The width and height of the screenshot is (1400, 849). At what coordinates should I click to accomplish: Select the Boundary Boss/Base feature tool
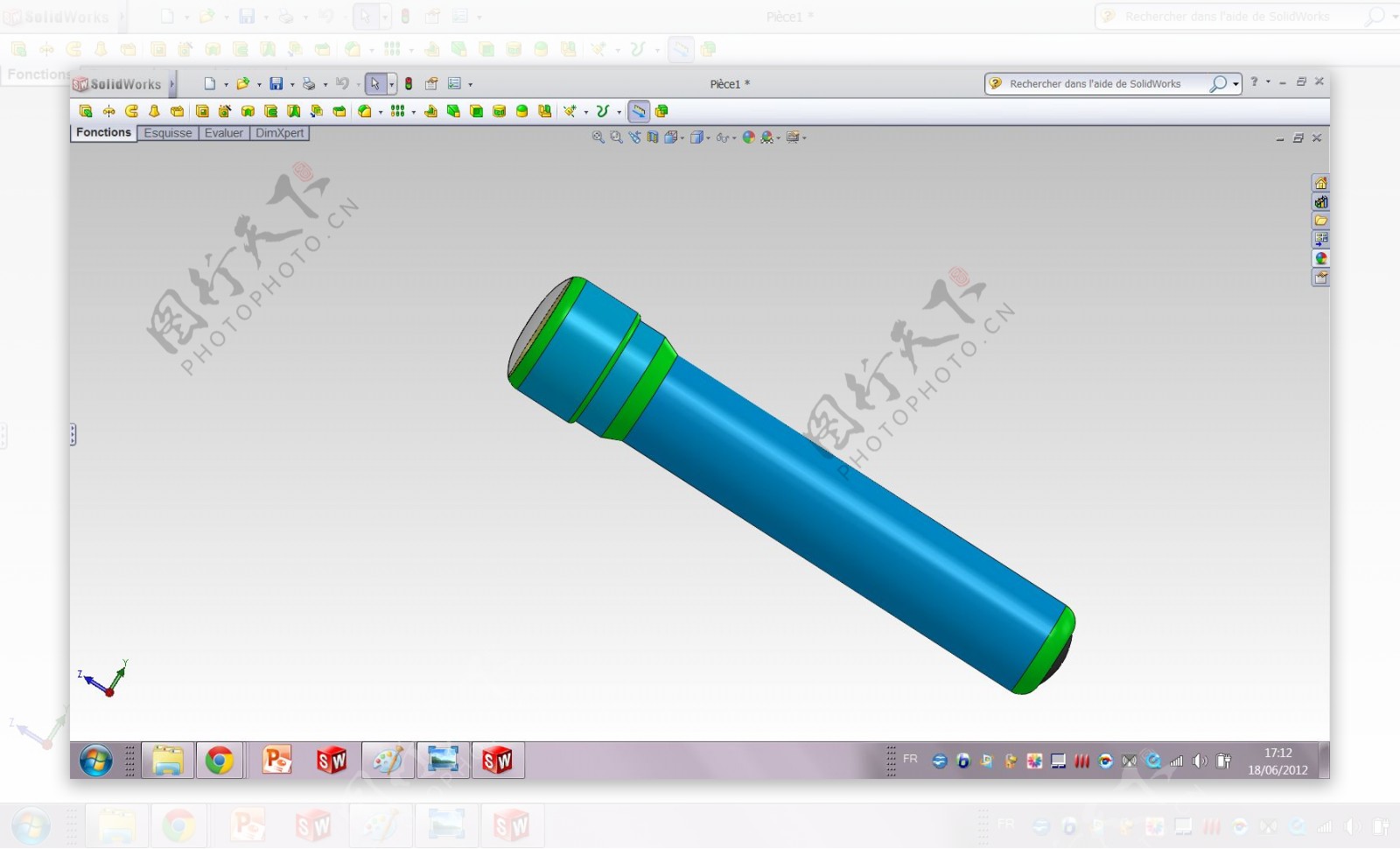[x=177, y=111]
